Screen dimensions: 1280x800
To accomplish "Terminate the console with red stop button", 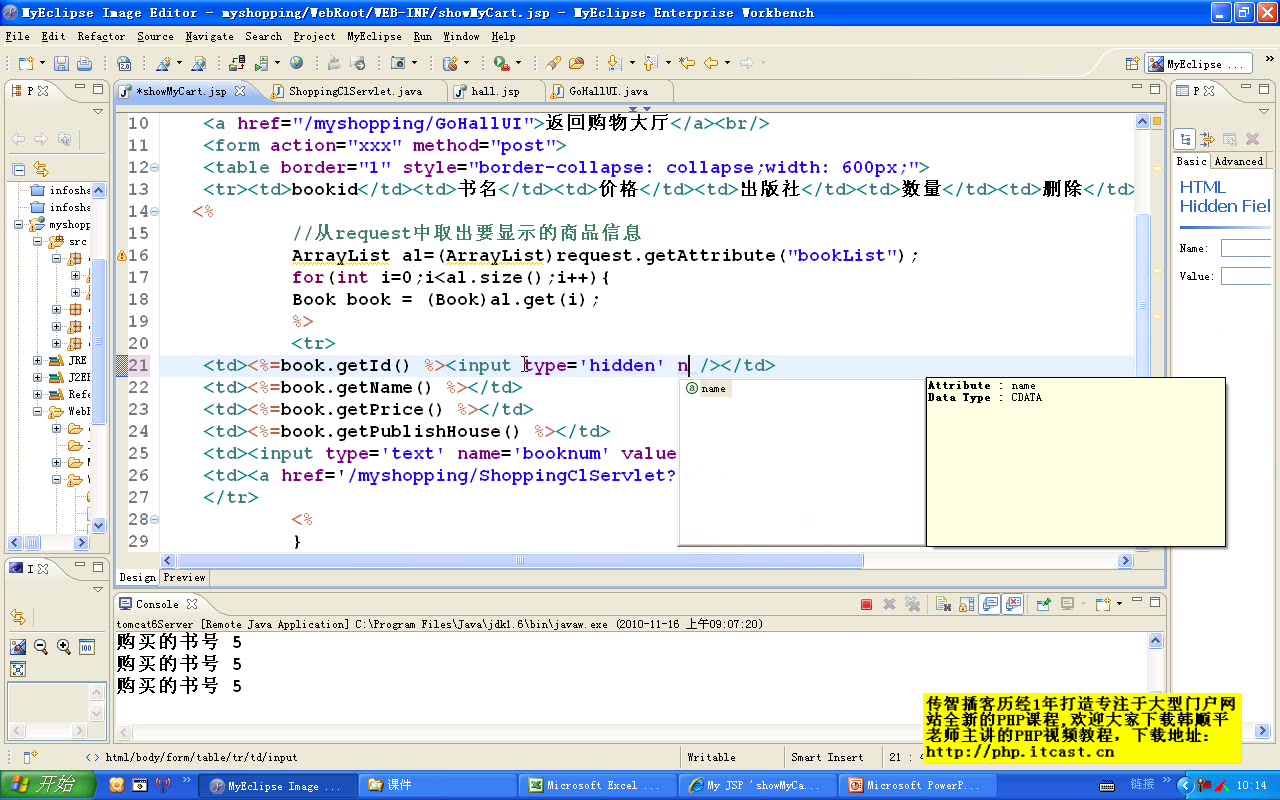I will click(867, 604).
